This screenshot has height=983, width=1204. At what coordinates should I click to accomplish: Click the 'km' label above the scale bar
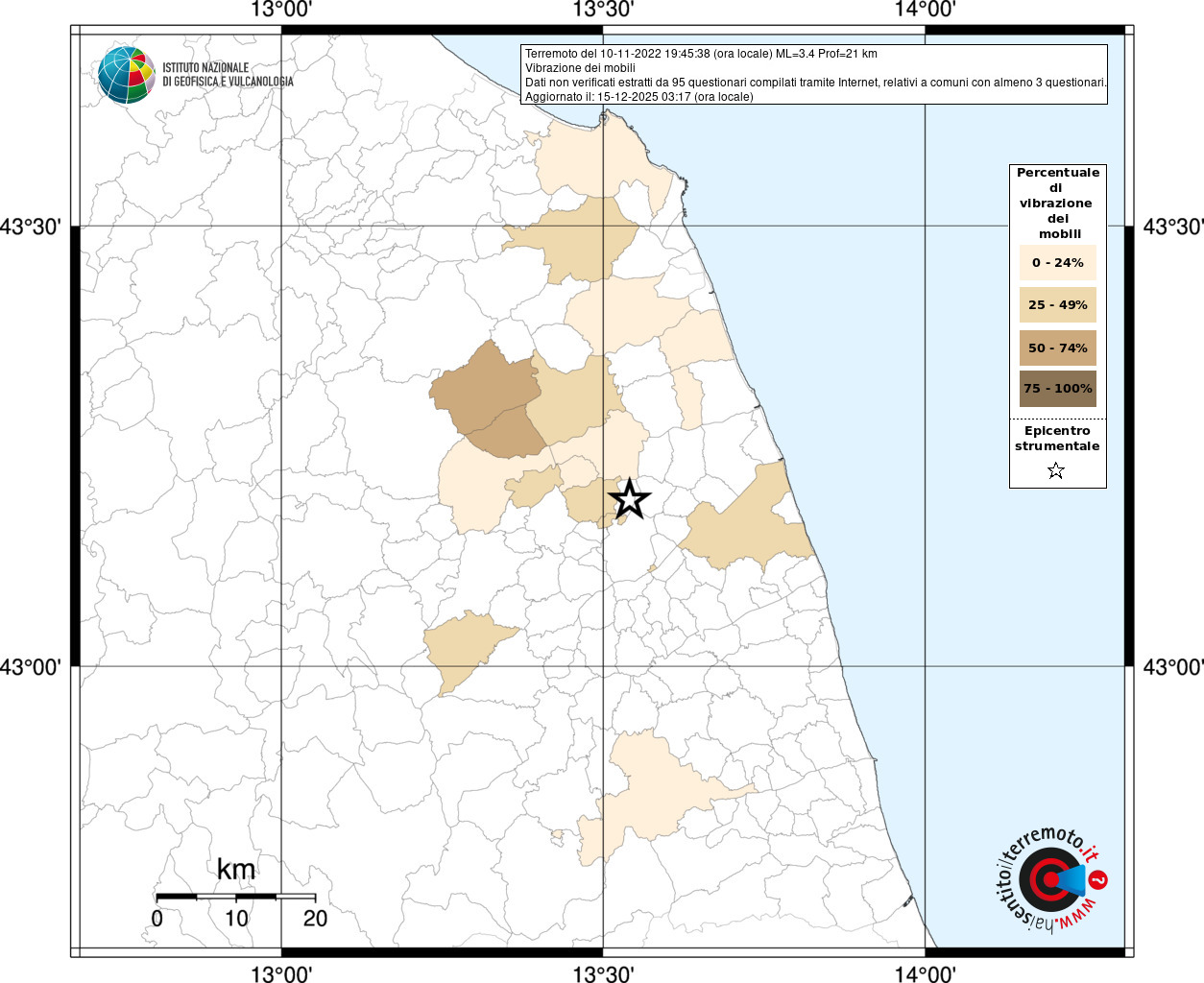(236, 870)
